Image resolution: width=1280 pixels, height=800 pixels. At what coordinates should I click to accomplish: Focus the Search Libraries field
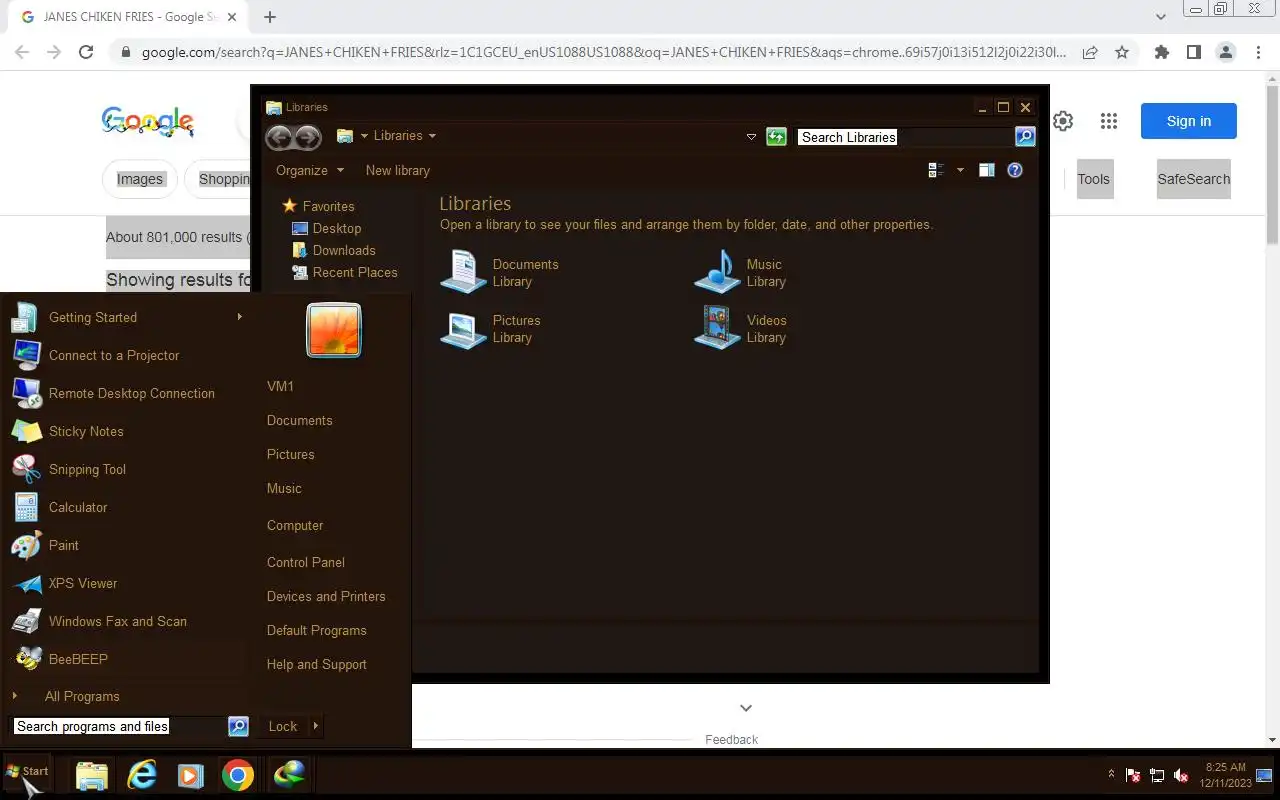(904, 137)
